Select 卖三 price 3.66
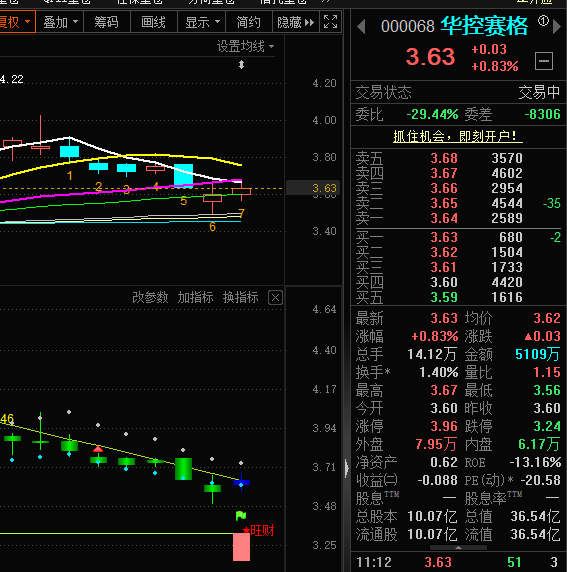 tap(444, 188)
